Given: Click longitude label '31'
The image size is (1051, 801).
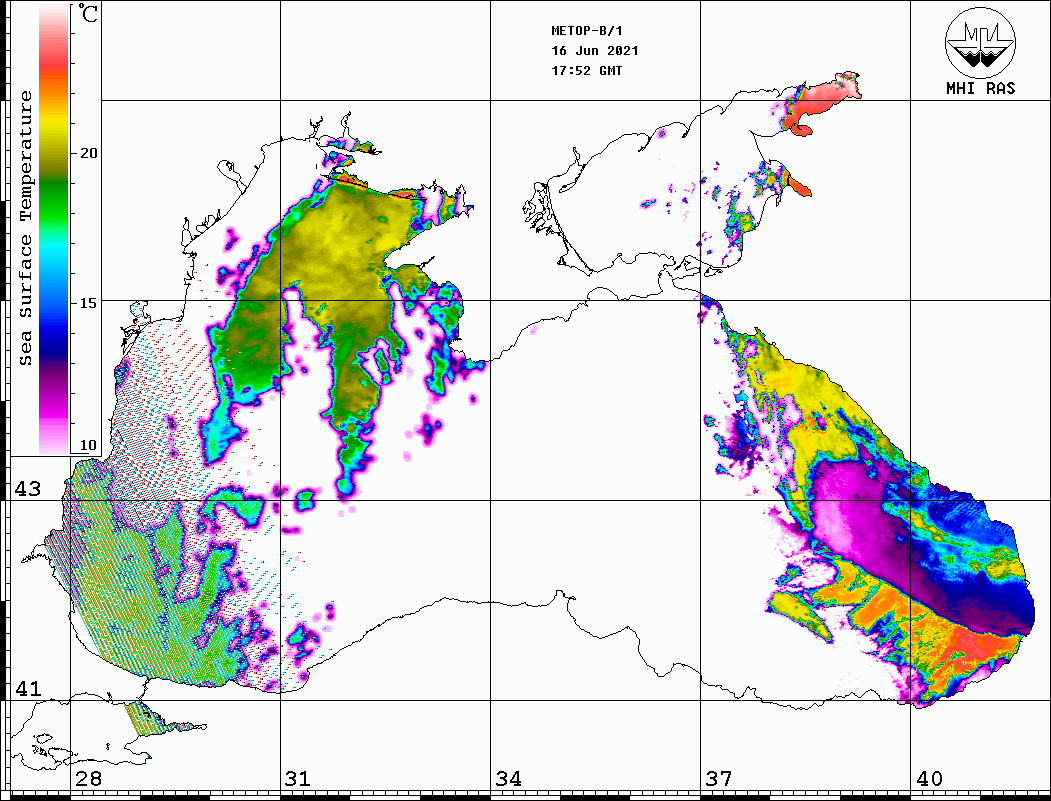Looking at the screenshot, I should click(x=298, y=779).
